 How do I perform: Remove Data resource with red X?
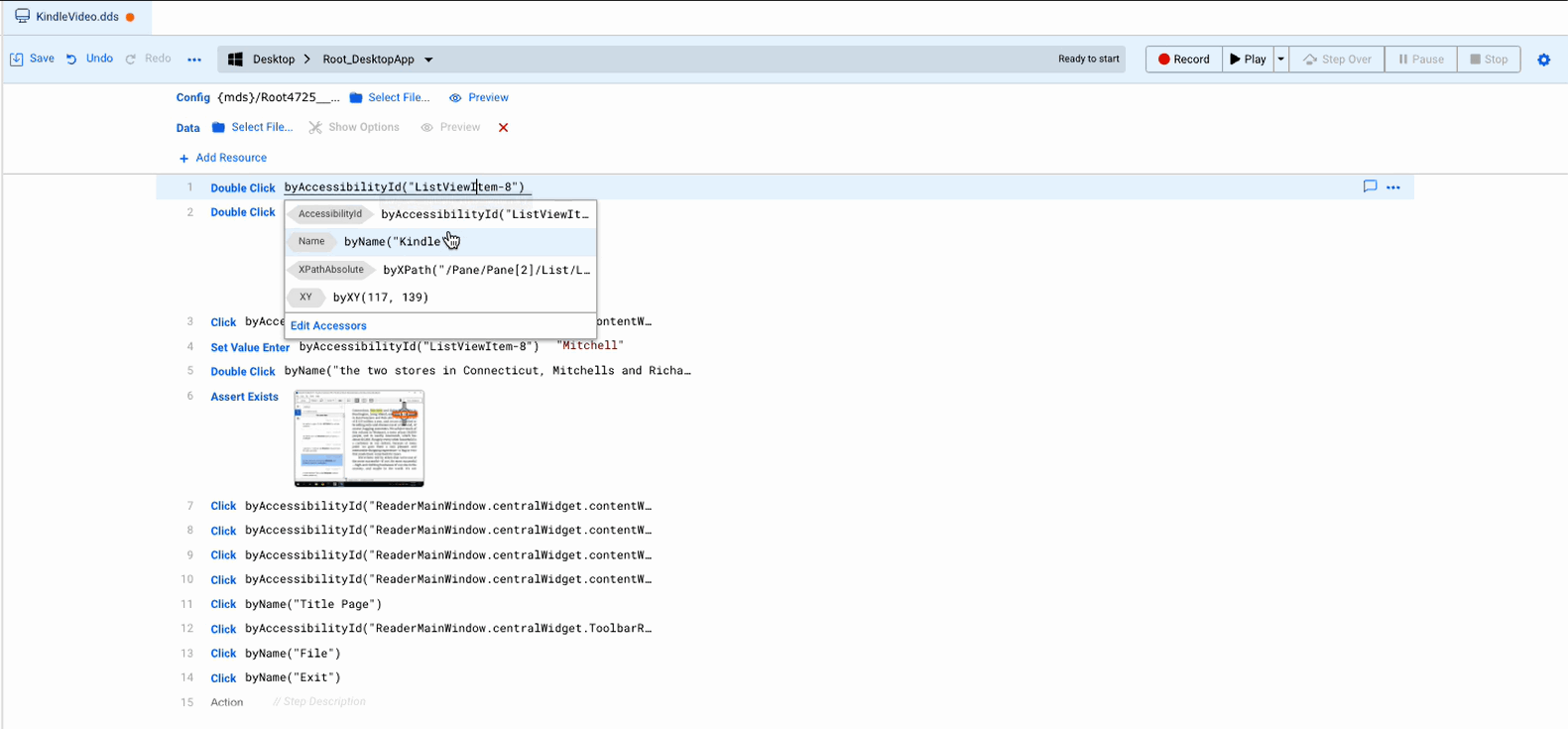503,128
